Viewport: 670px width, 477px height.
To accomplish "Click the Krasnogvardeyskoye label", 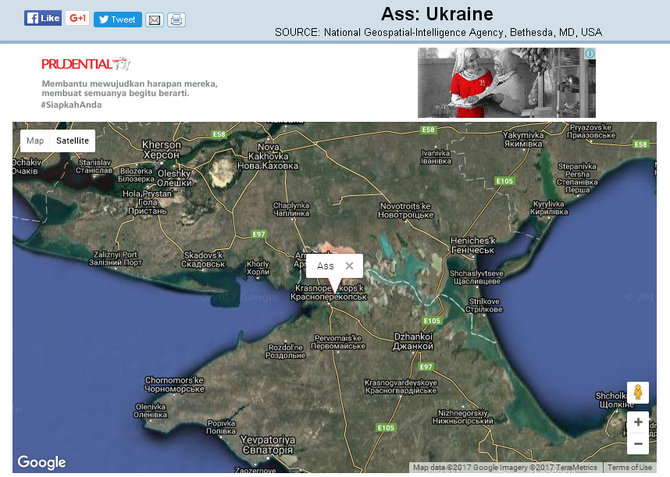I will [x=400, y=386].
